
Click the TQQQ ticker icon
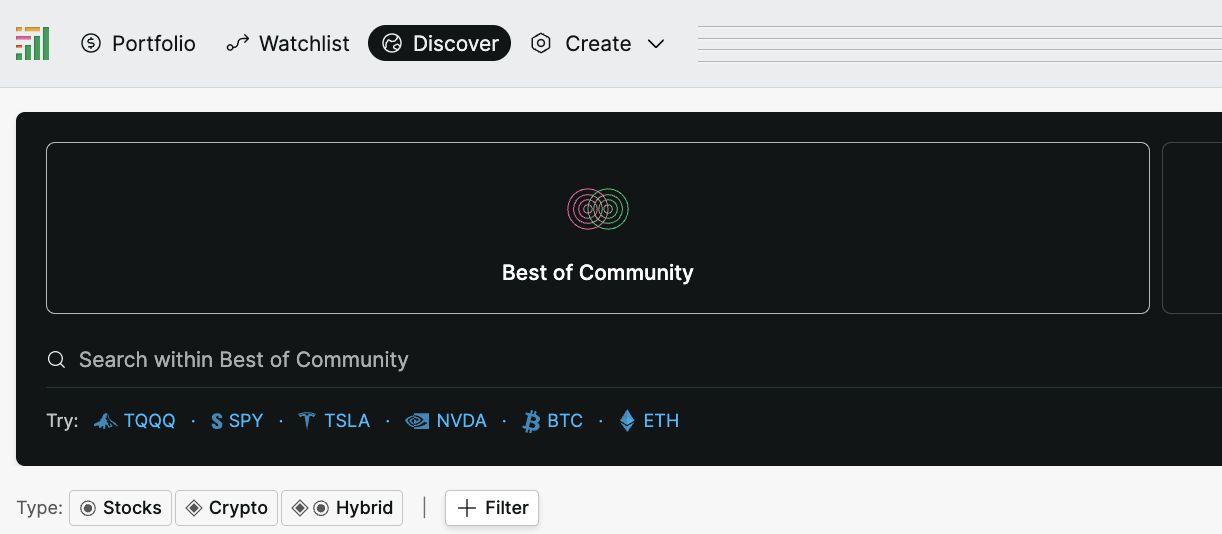(x=106, y=421)
